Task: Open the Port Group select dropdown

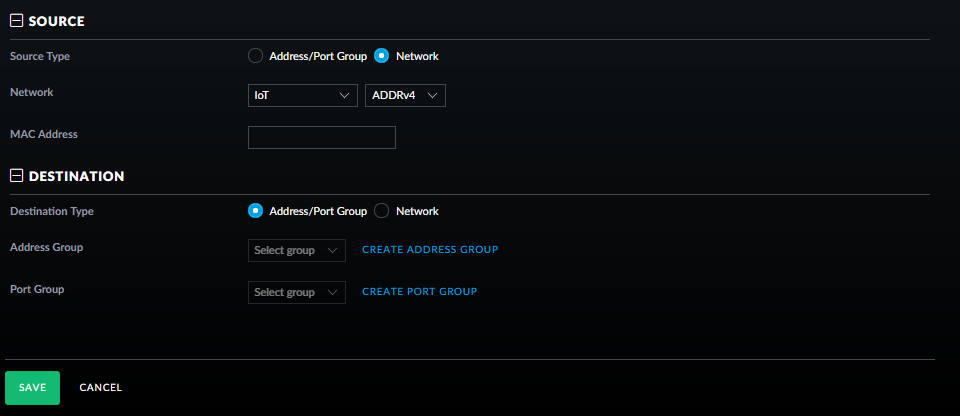Action: (x=296, y=292)
